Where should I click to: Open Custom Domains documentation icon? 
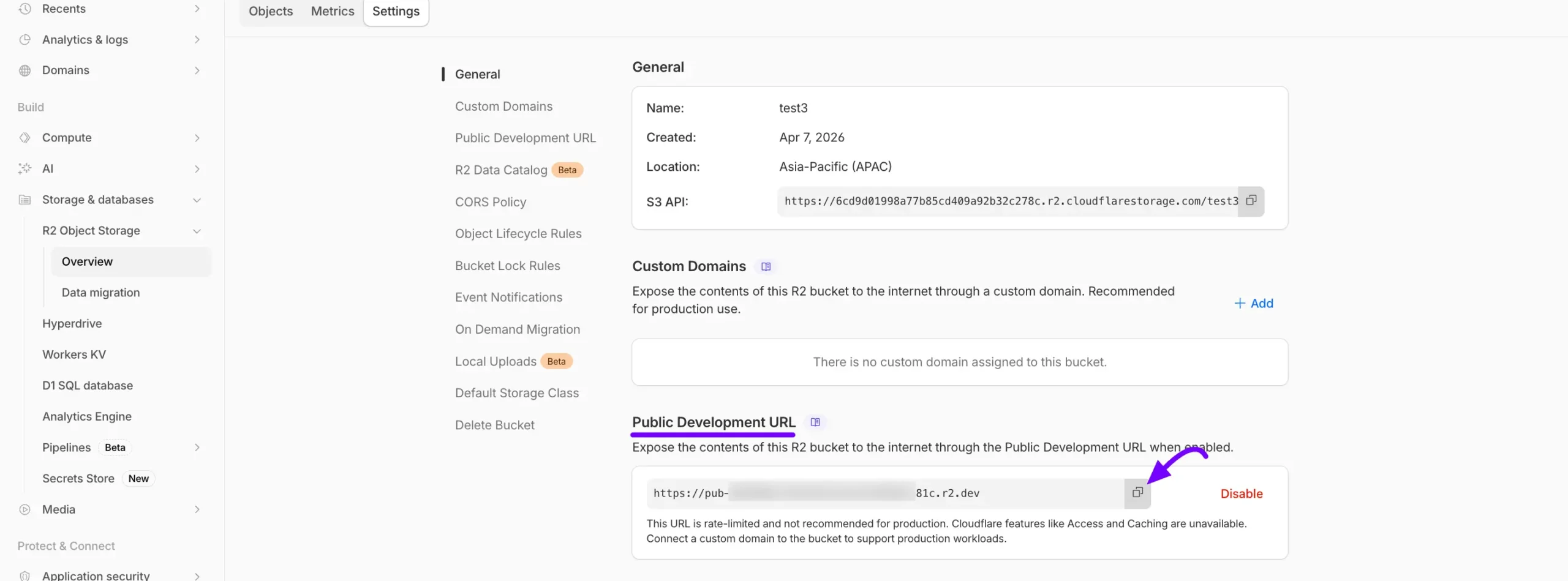(766, 266)
